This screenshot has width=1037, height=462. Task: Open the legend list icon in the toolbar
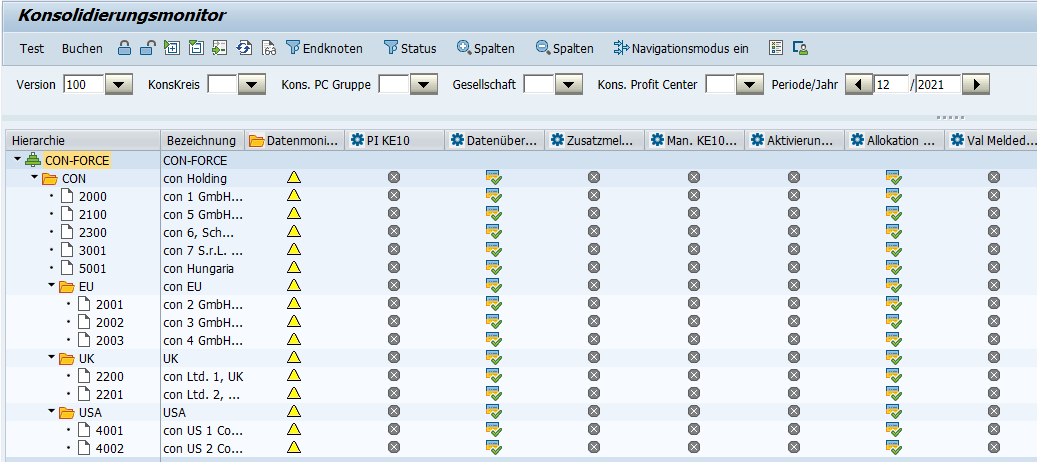click(x=776, y=48)
